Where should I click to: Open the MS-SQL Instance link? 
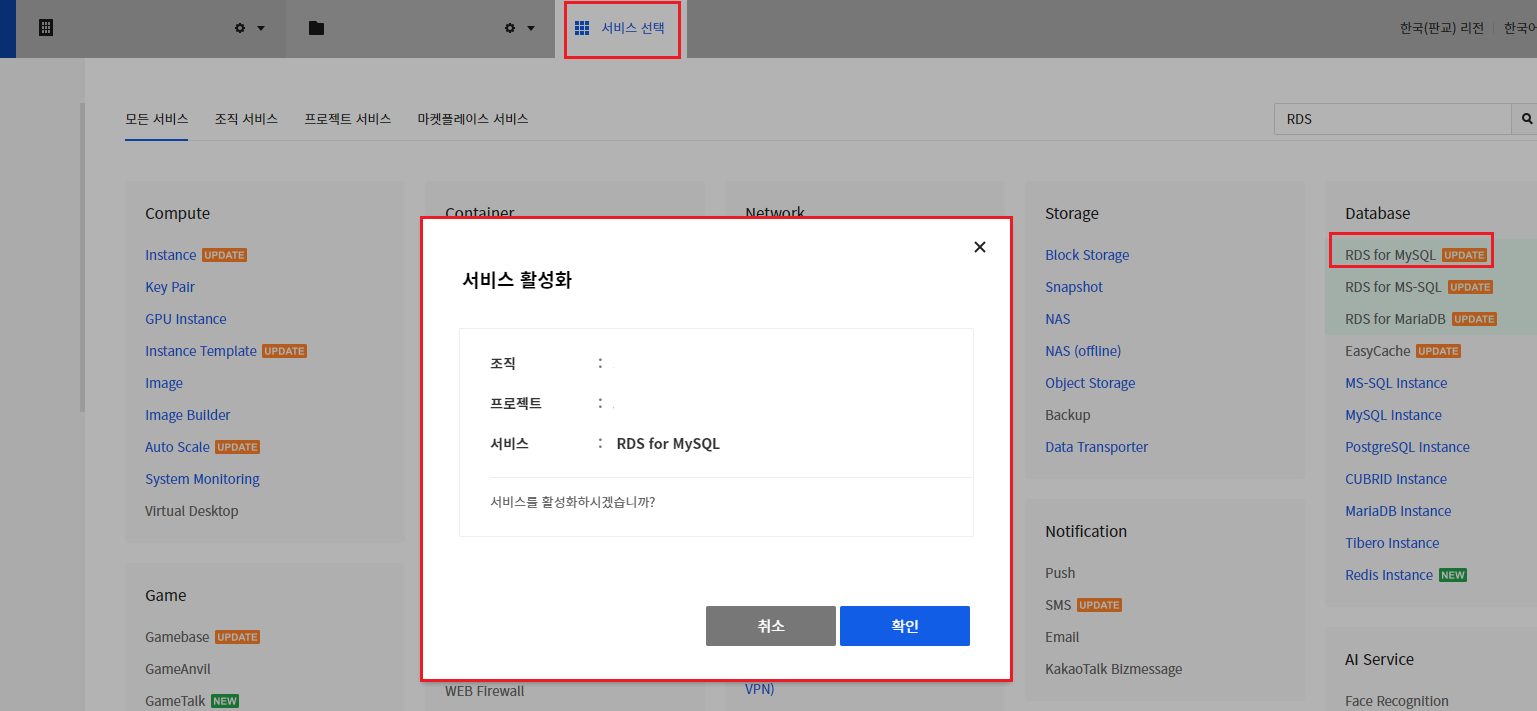click(1396, 383)
